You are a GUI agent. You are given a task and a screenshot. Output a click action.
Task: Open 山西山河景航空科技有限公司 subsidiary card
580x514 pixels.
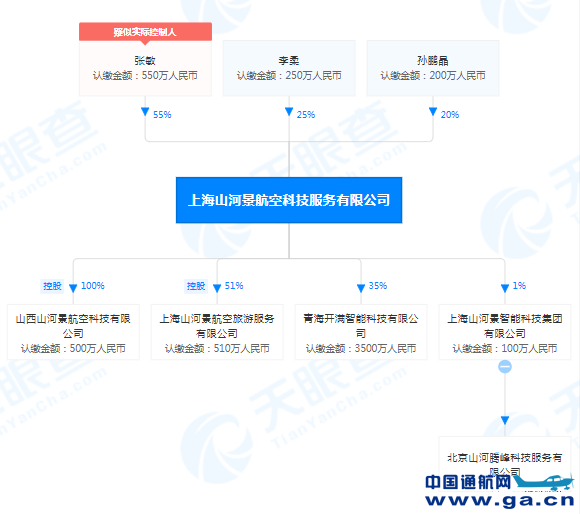click(73, 332)
